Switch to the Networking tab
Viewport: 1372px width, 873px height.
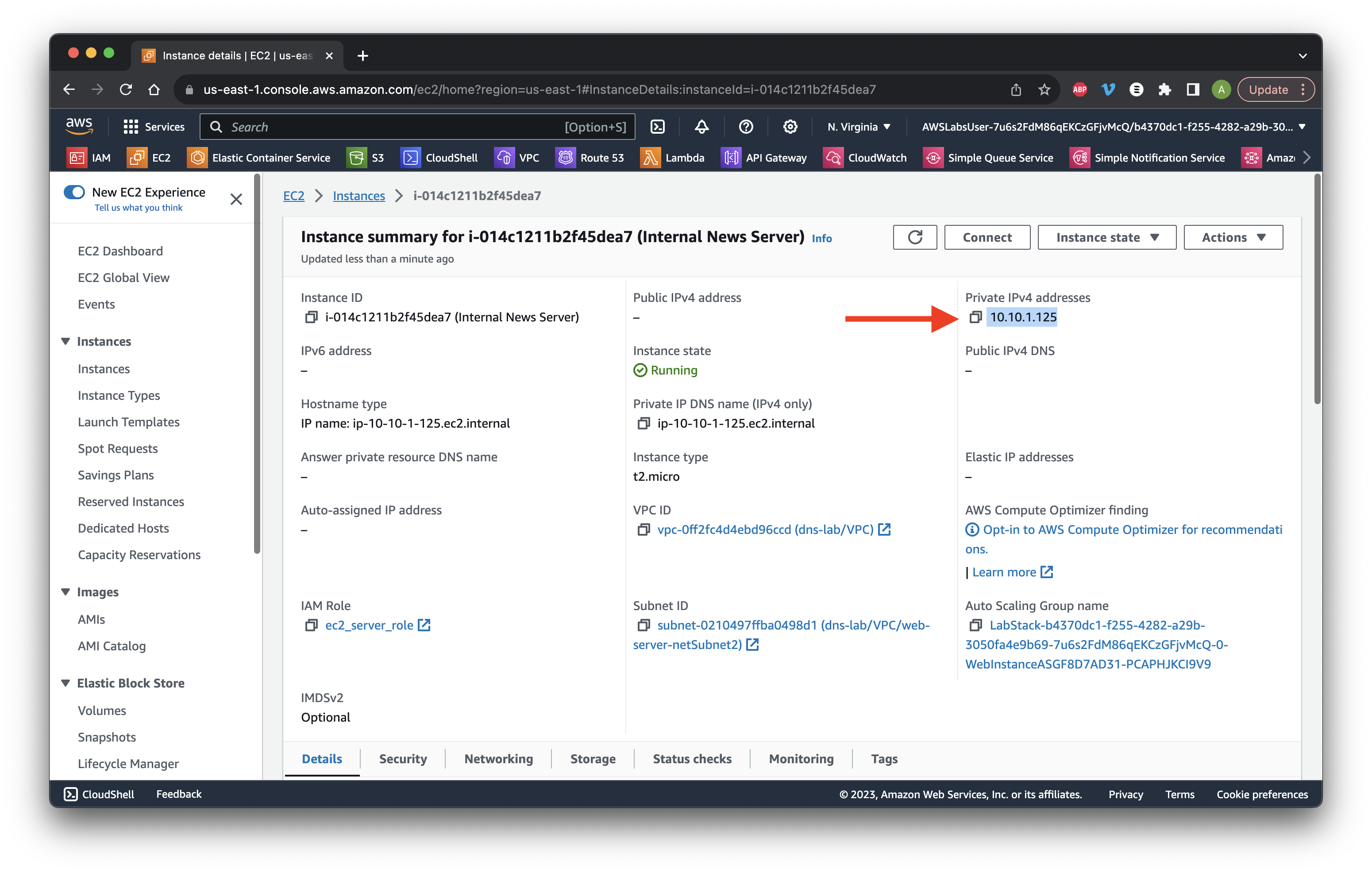[498, 759]
